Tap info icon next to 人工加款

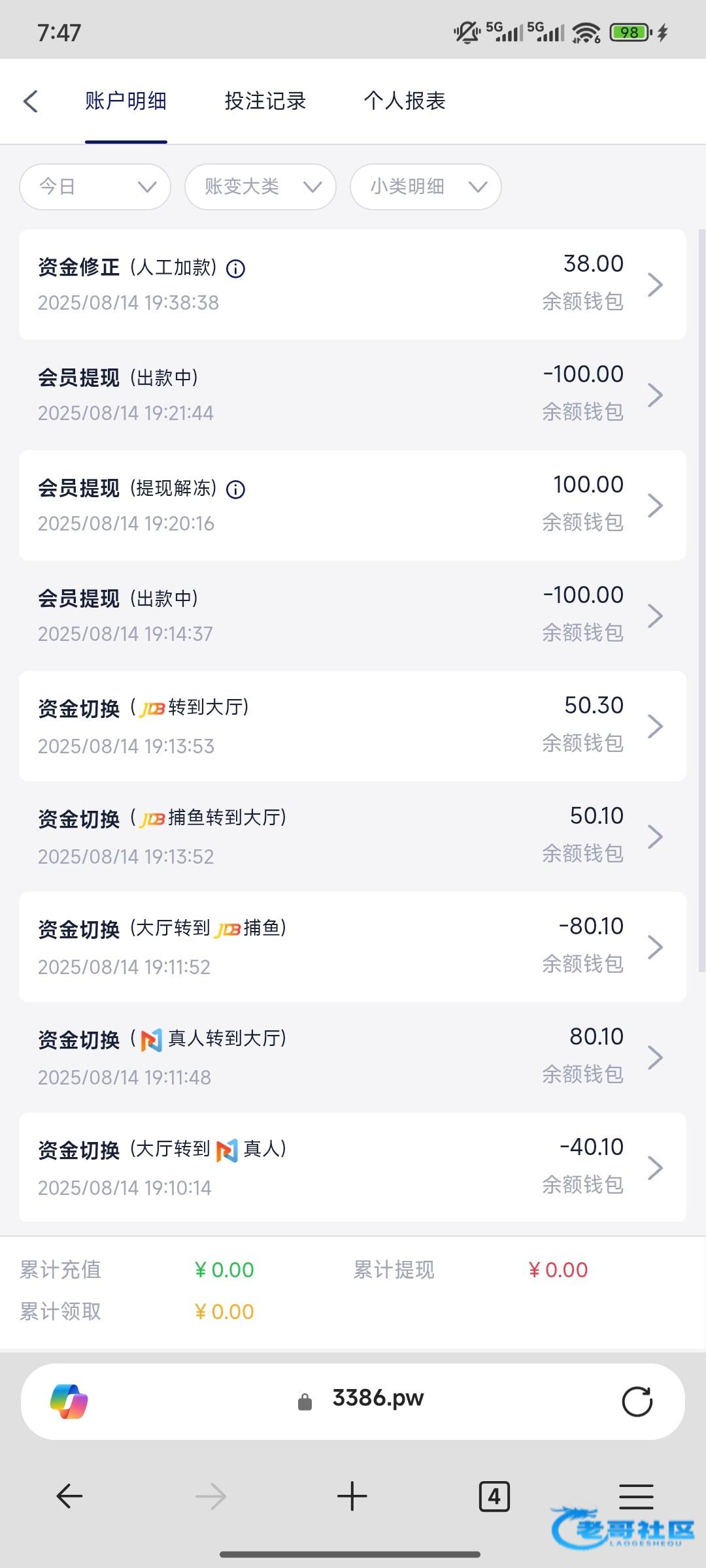click(235, 269)
